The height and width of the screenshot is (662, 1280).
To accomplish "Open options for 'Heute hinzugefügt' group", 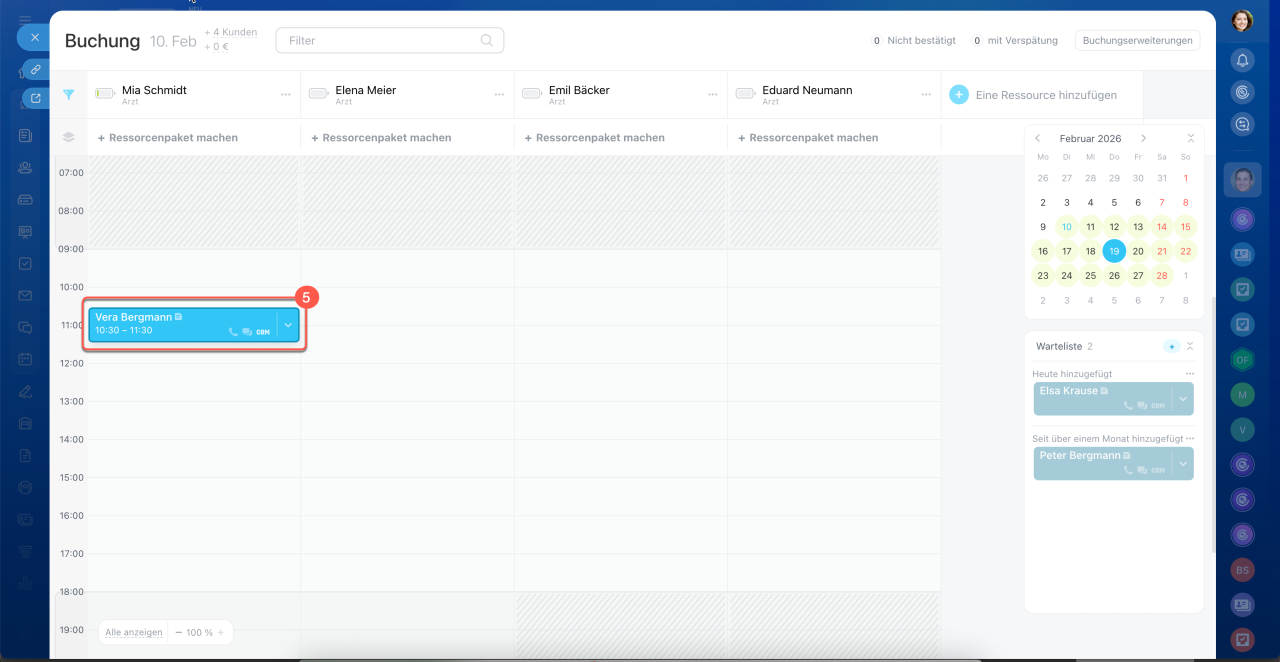I will click(x=1190, y=374).
